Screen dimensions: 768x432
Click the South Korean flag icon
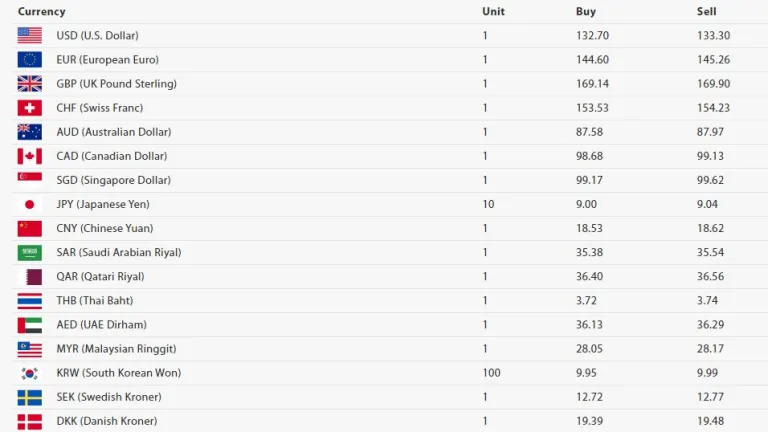(29, 373)
